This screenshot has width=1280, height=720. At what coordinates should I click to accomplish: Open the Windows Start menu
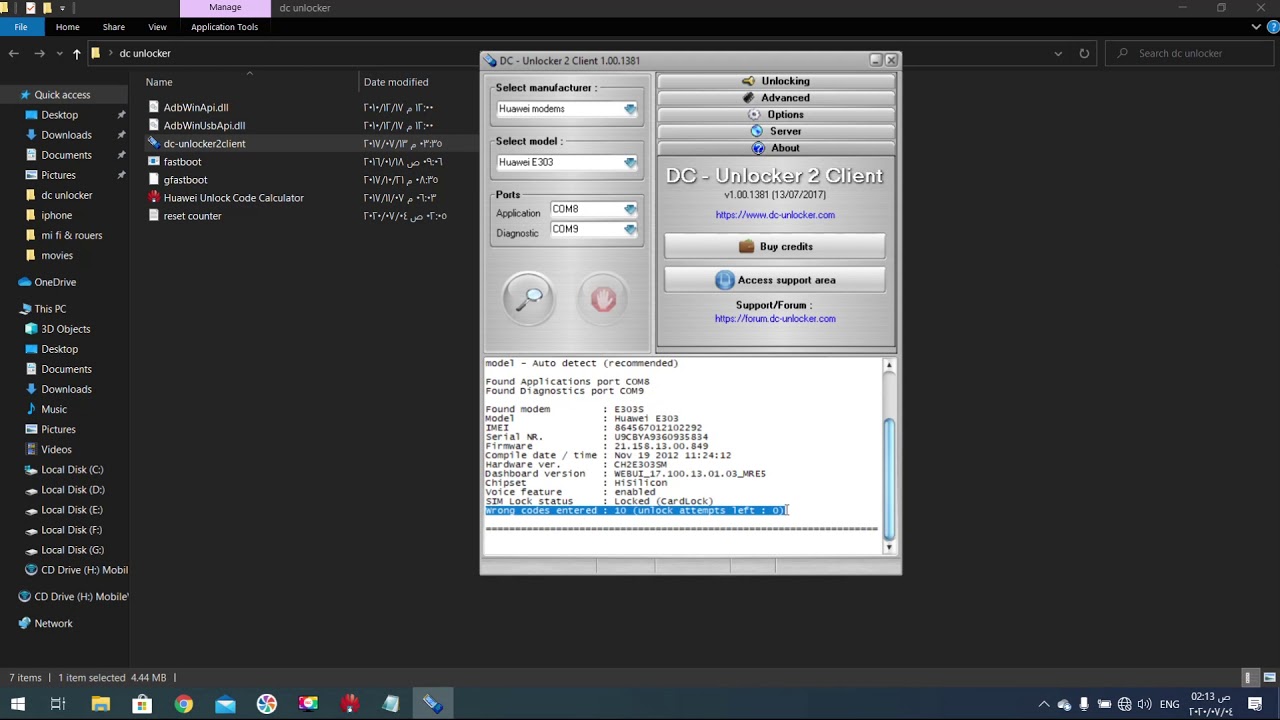pyautogui.click(x=17, y=704)
